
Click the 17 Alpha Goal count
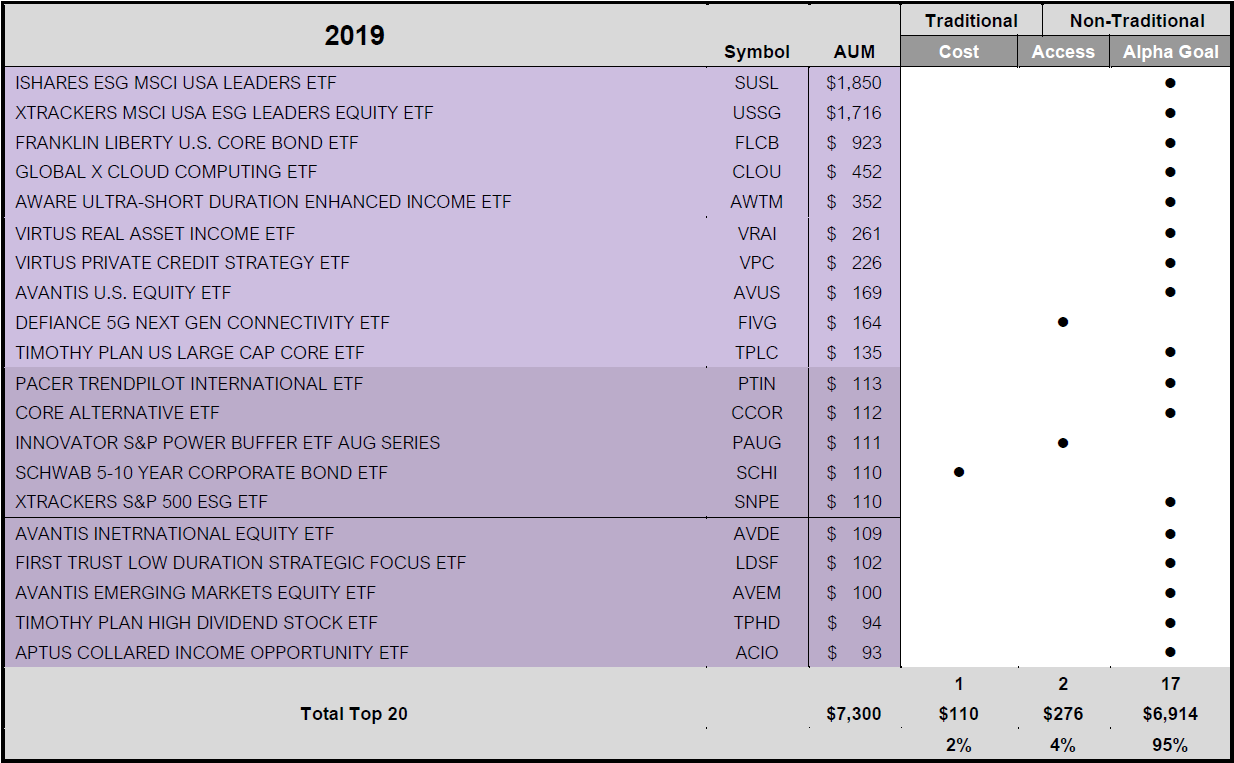[1170, 684]
